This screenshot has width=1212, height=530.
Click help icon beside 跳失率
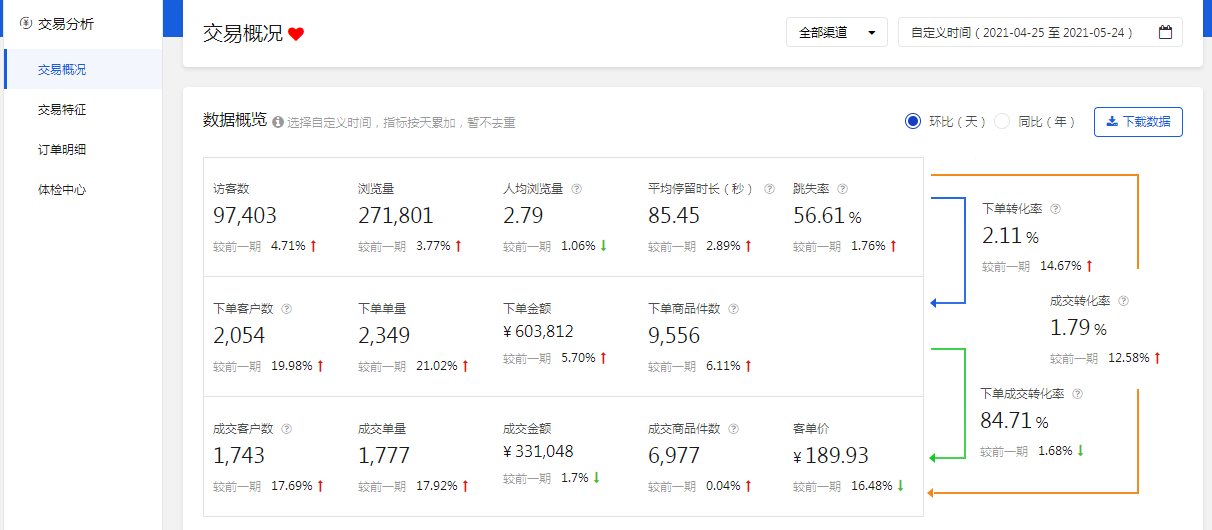842,188
